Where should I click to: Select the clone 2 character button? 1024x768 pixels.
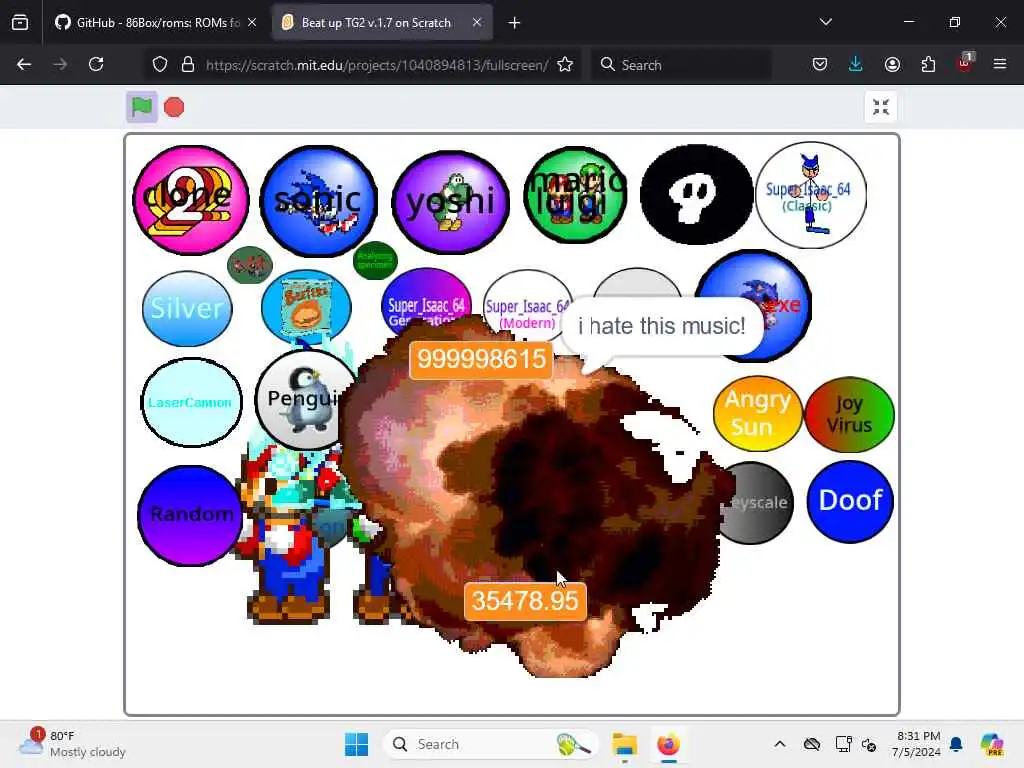click(190, 199)
